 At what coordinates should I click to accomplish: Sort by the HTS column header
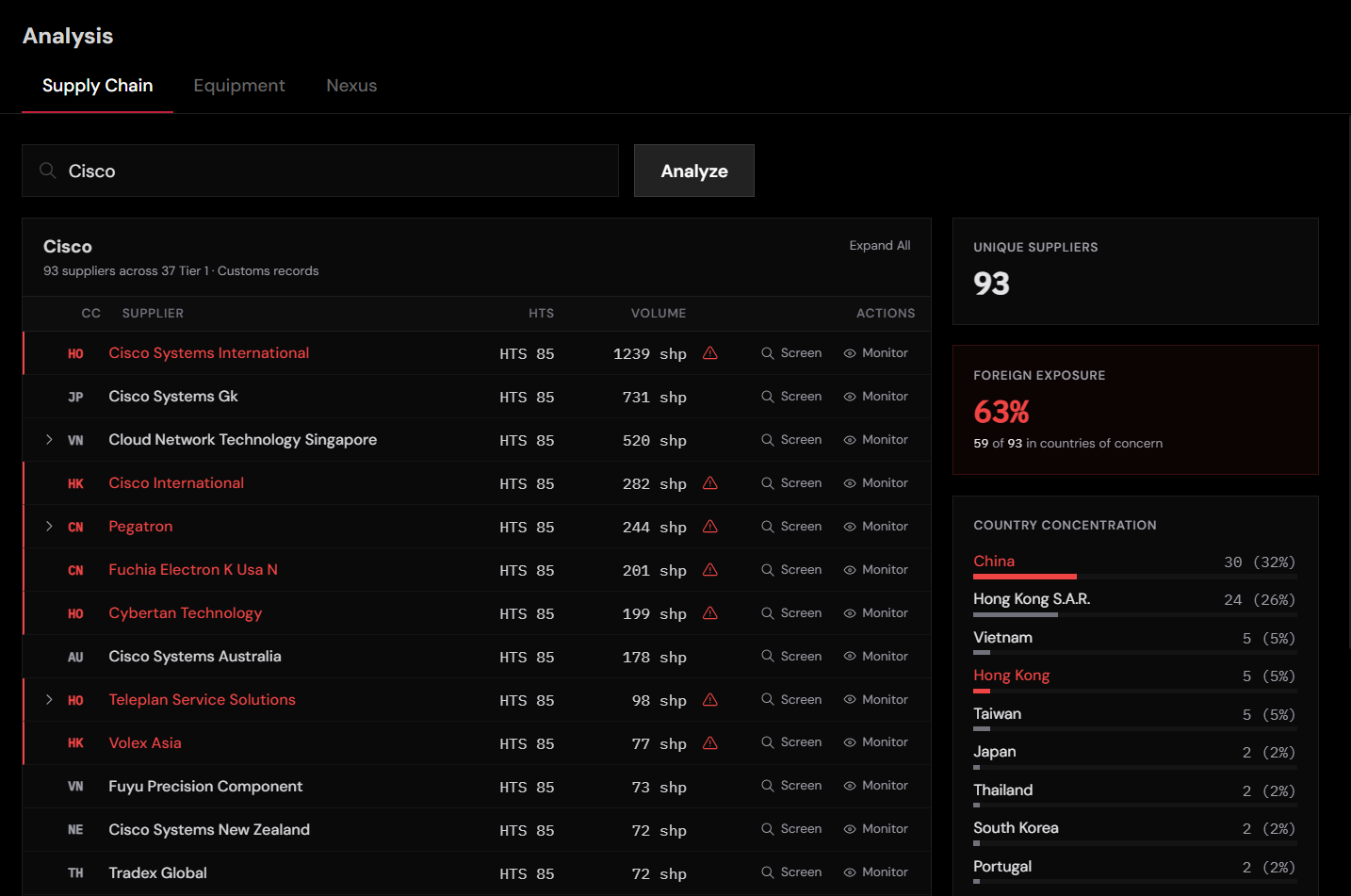click(542, 314)
